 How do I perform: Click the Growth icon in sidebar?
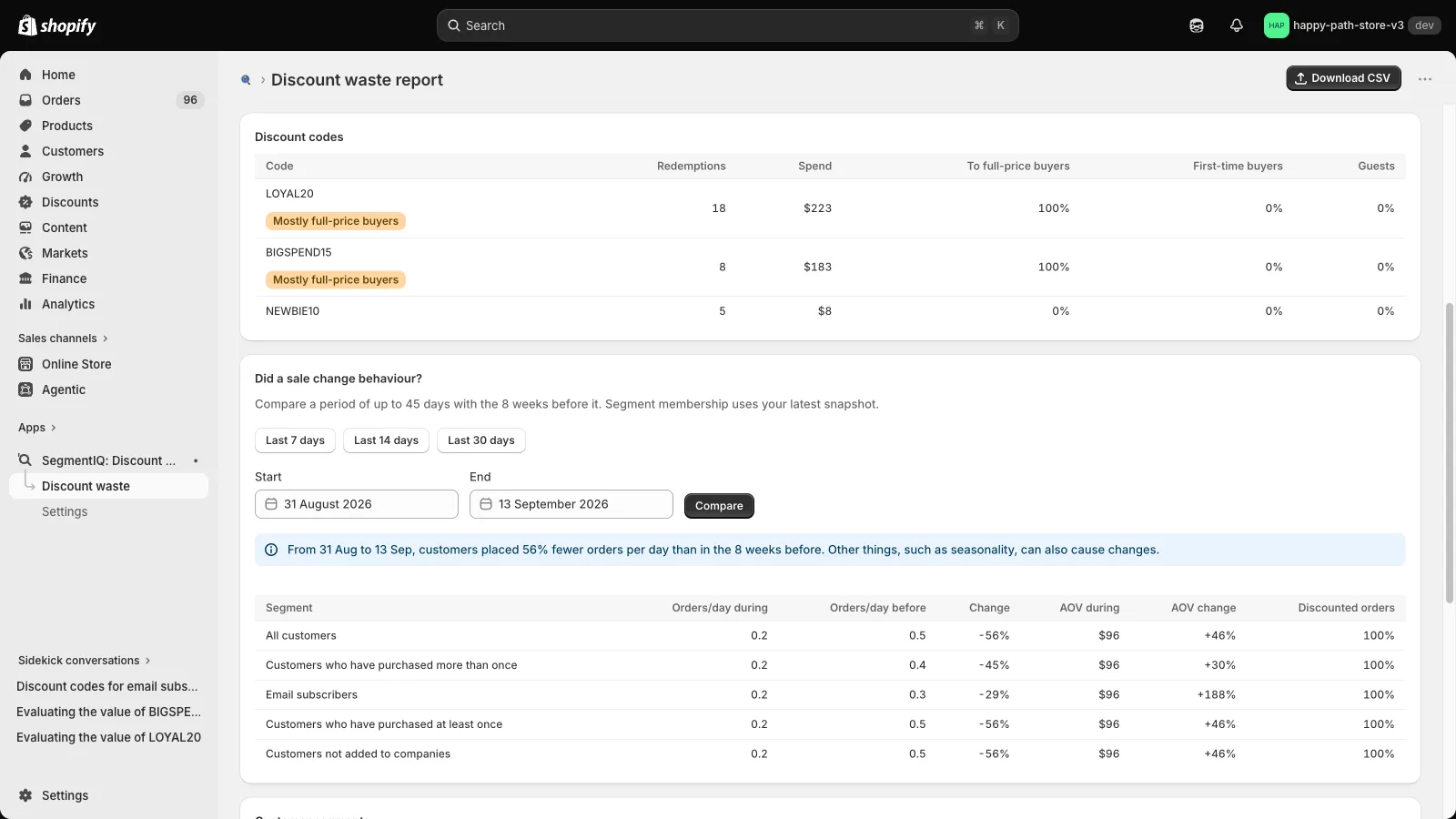coord(25,177)
